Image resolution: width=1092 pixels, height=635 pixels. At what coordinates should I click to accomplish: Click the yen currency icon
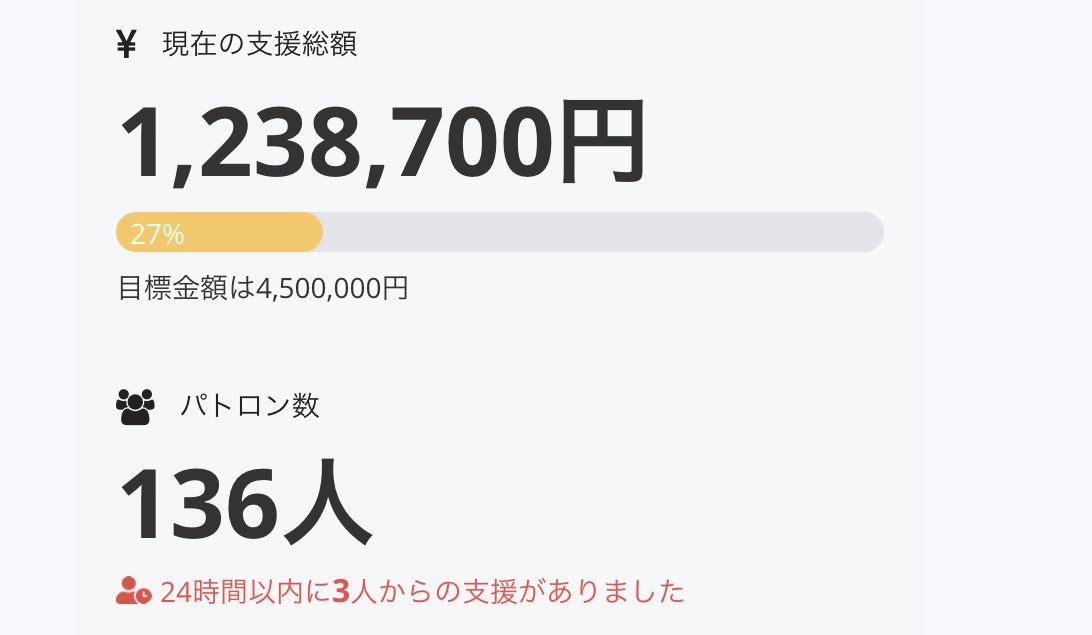click(126, 44)
